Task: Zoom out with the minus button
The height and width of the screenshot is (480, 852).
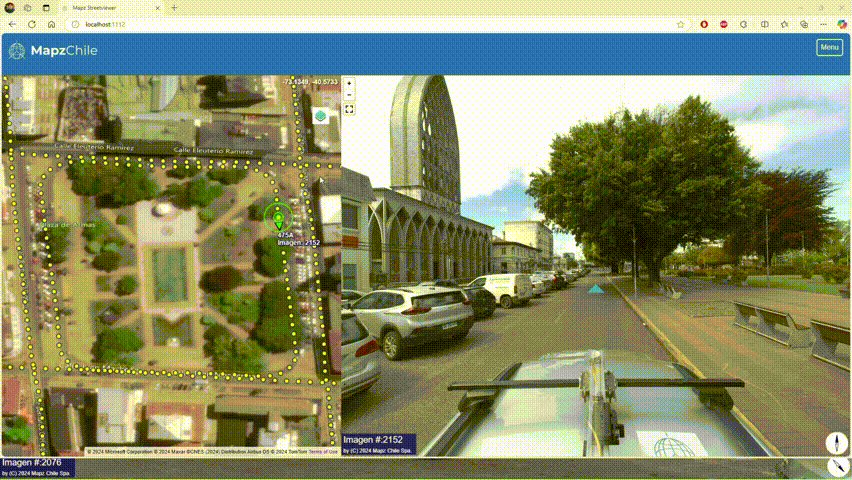Action: [x=349, y=96]
